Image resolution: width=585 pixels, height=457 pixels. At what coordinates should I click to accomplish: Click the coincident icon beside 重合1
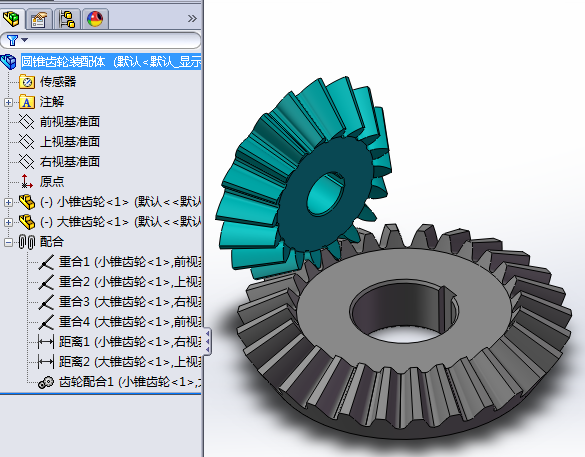pos(46,262)
